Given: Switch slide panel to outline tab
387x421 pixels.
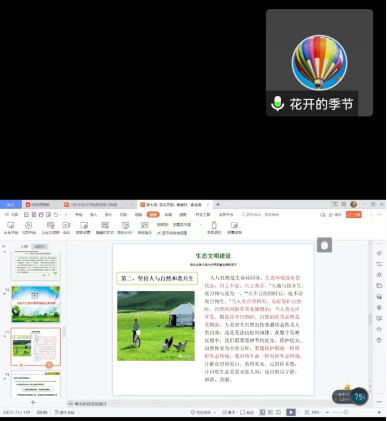Looking at the screenshot, I should [24, 246].
